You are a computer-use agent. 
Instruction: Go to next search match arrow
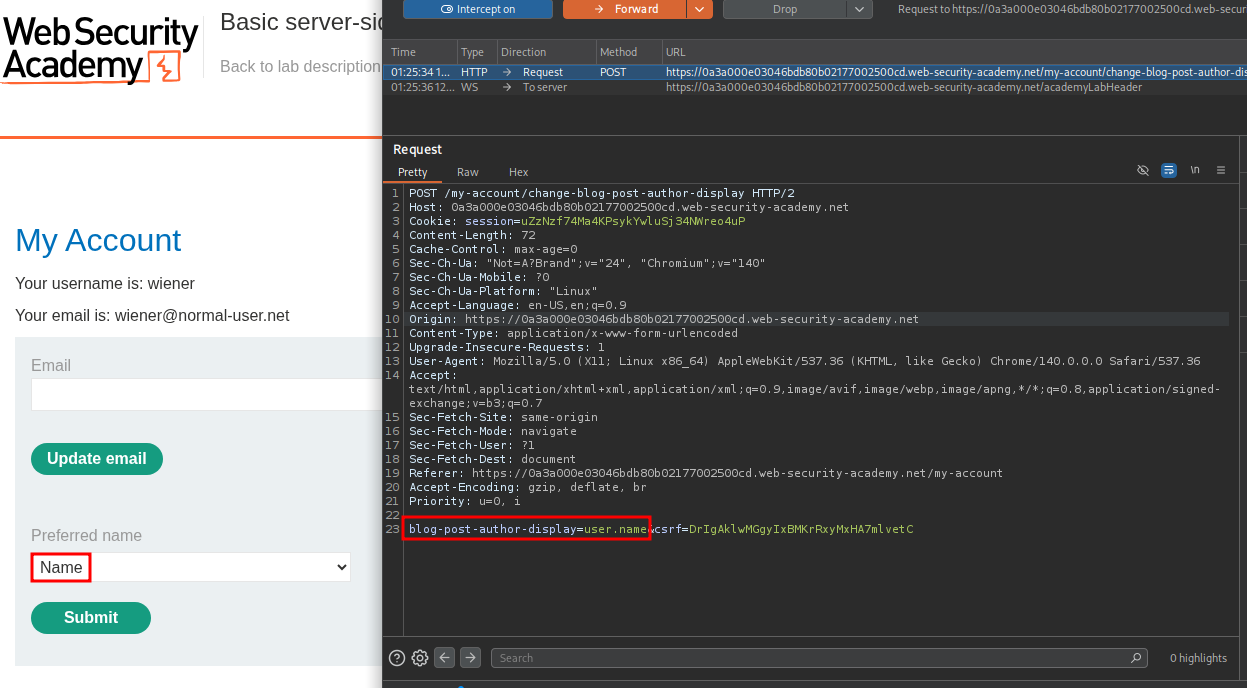point(470,658)
